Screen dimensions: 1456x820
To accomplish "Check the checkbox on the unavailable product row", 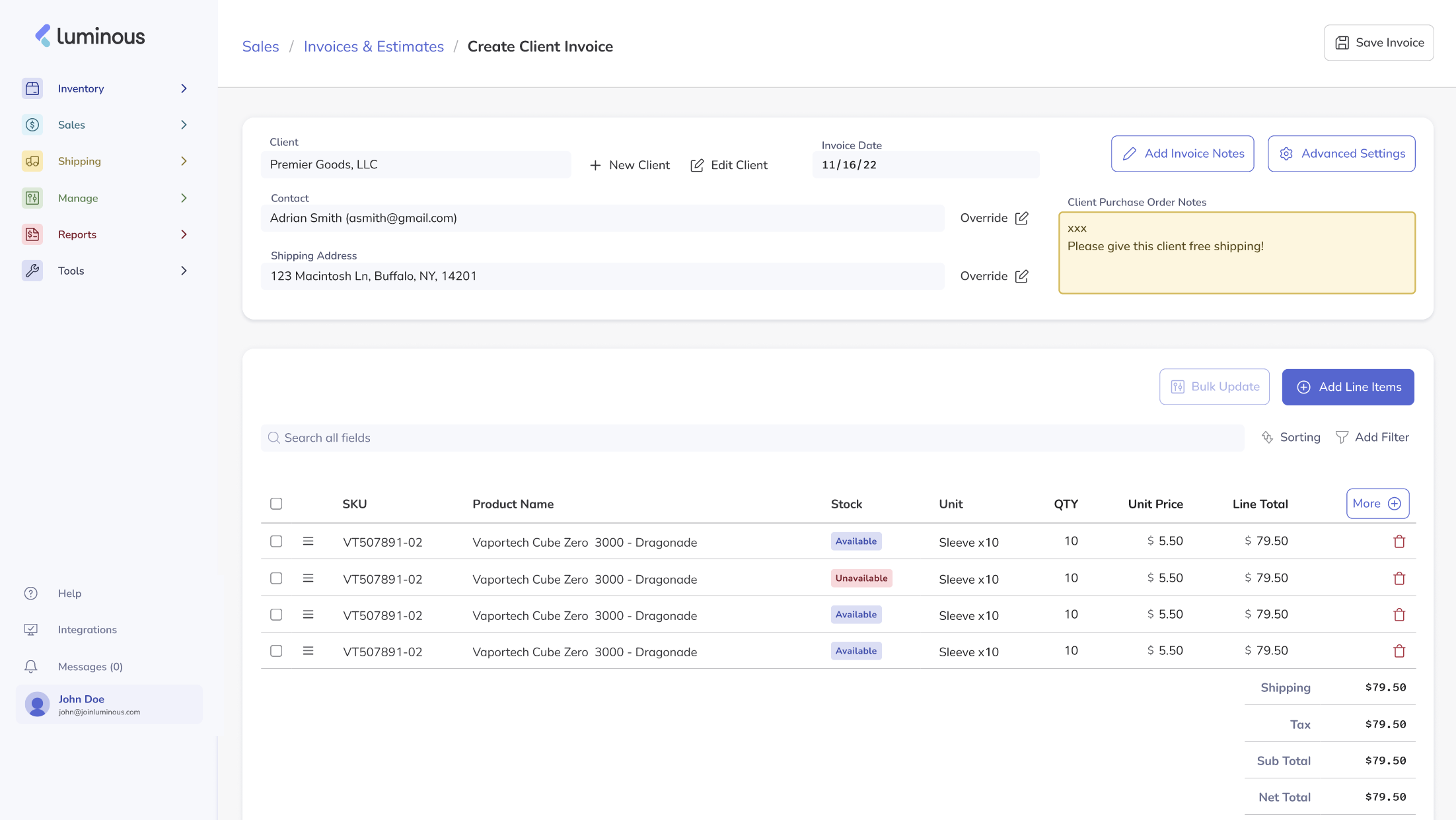I will click(x=276, y=578).
